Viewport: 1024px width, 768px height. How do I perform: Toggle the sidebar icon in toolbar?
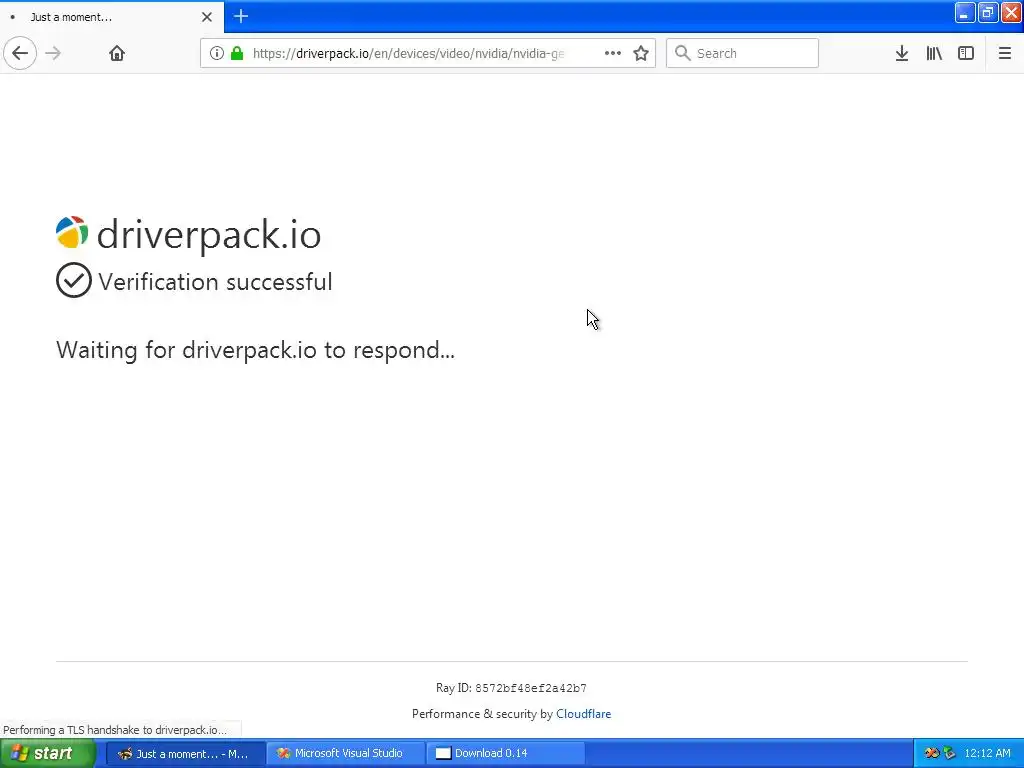tap(966, 53)
